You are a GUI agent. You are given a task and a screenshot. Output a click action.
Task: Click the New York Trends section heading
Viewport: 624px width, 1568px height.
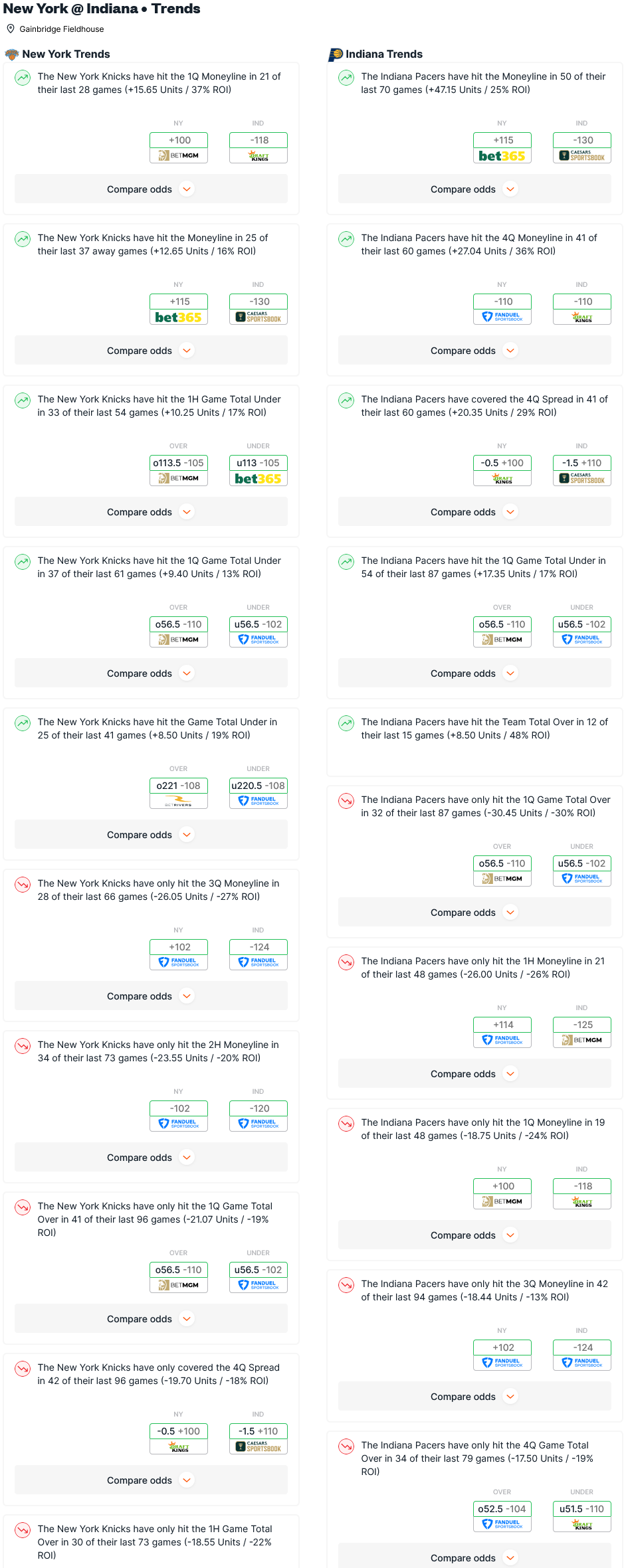coord(66,54)
